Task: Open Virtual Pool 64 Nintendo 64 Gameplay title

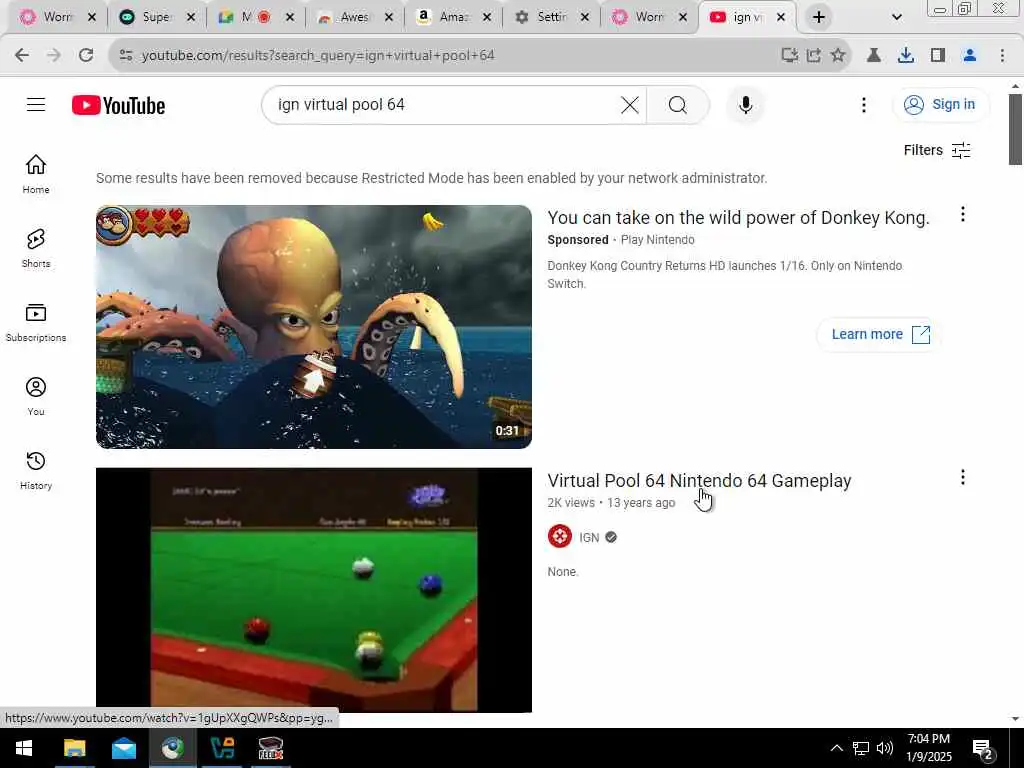Action: click(x=699, y=481)
